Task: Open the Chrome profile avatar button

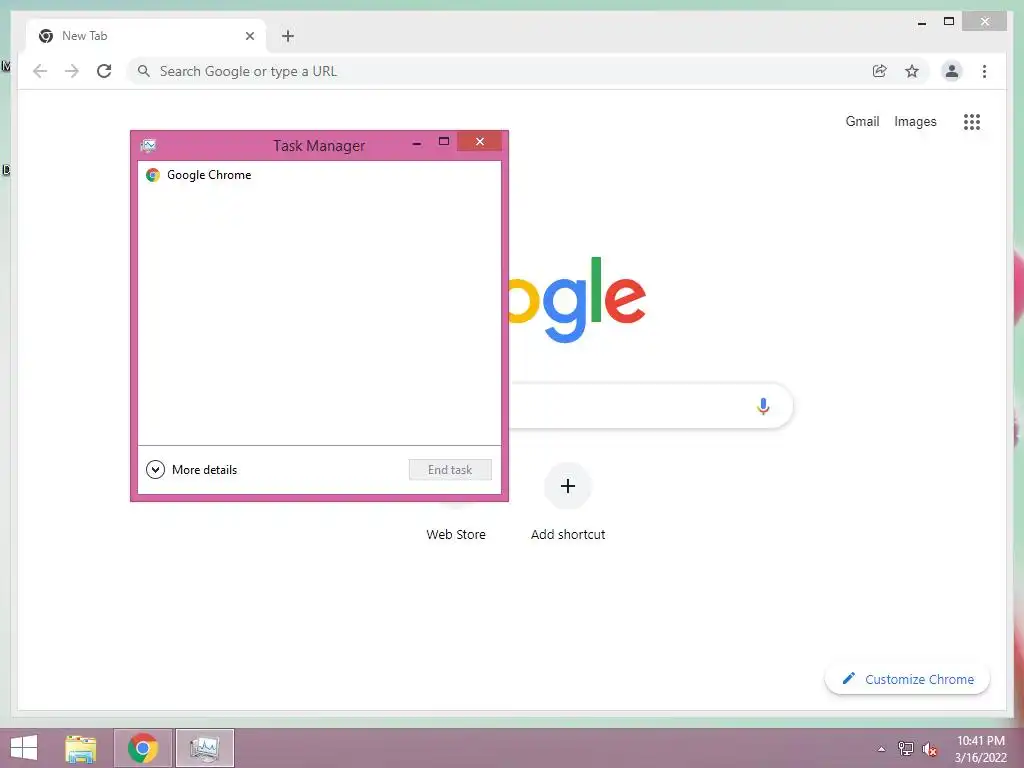Action: point(952,71)
